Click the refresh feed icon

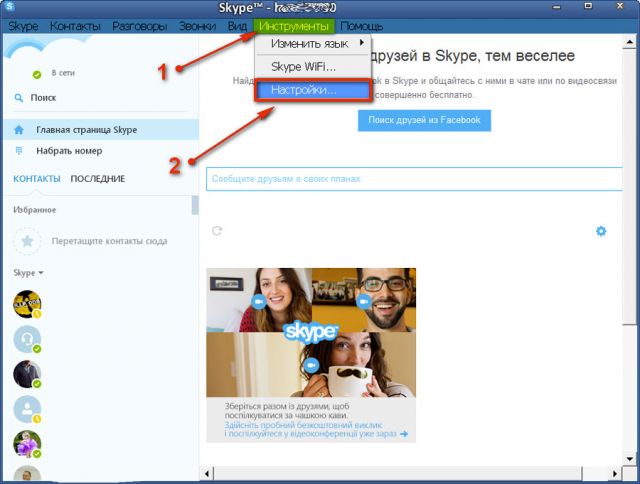[217, 231]
